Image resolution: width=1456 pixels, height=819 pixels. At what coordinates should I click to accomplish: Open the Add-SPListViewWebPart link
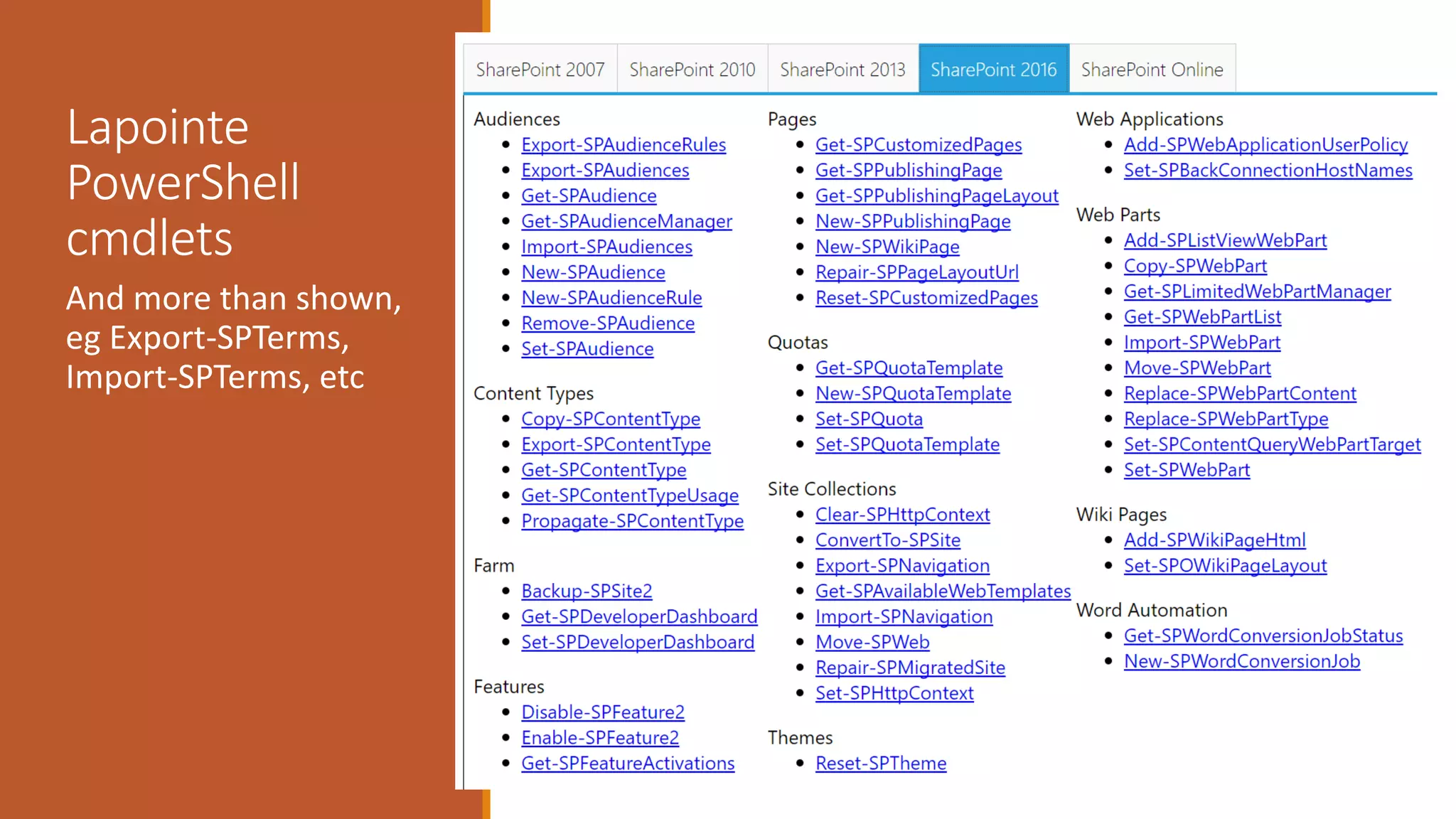click(1225, 241)
